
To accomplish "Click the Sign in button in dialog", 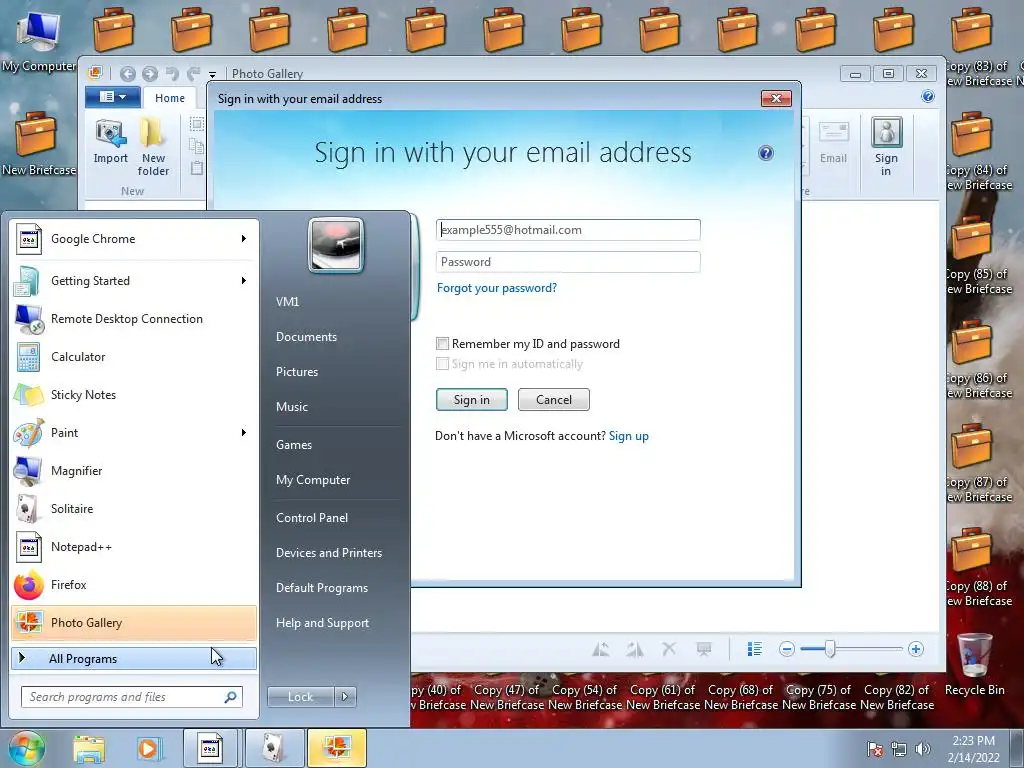I will pos(472,400).
